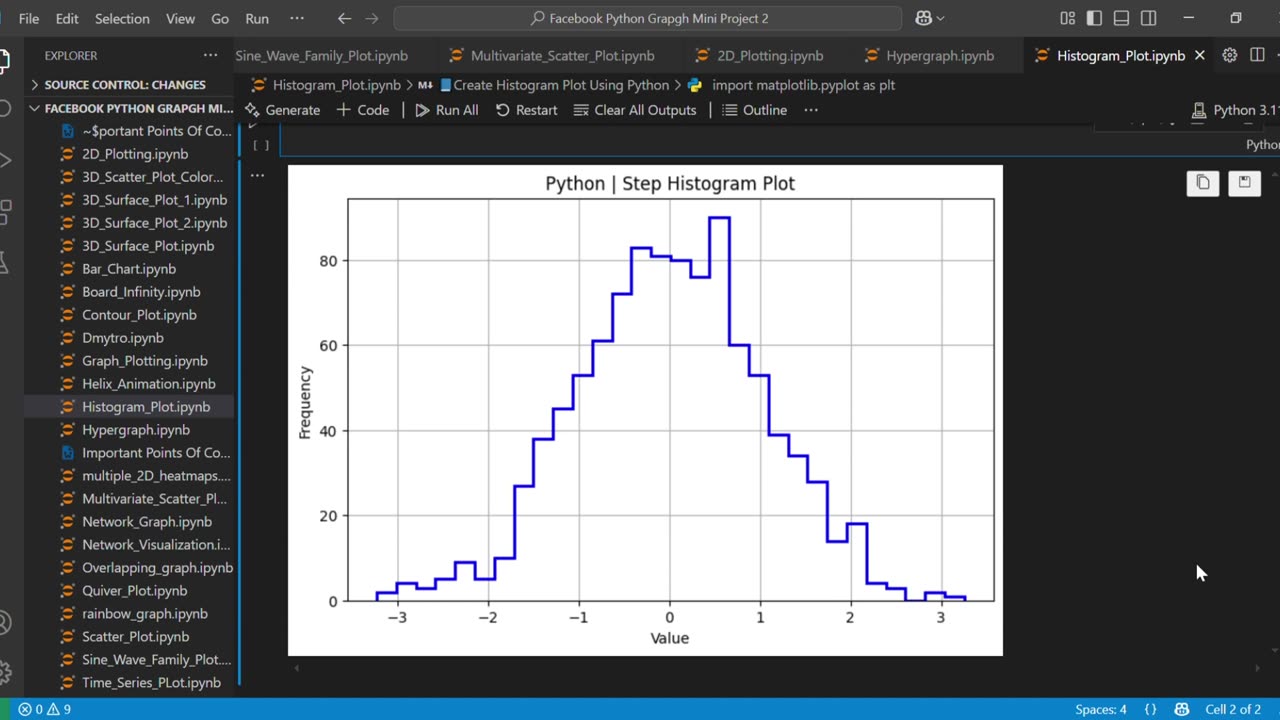Click errors and warnings status indicator
The image size is (1280, 720).
pyautogui.click(x=44, y=709)
